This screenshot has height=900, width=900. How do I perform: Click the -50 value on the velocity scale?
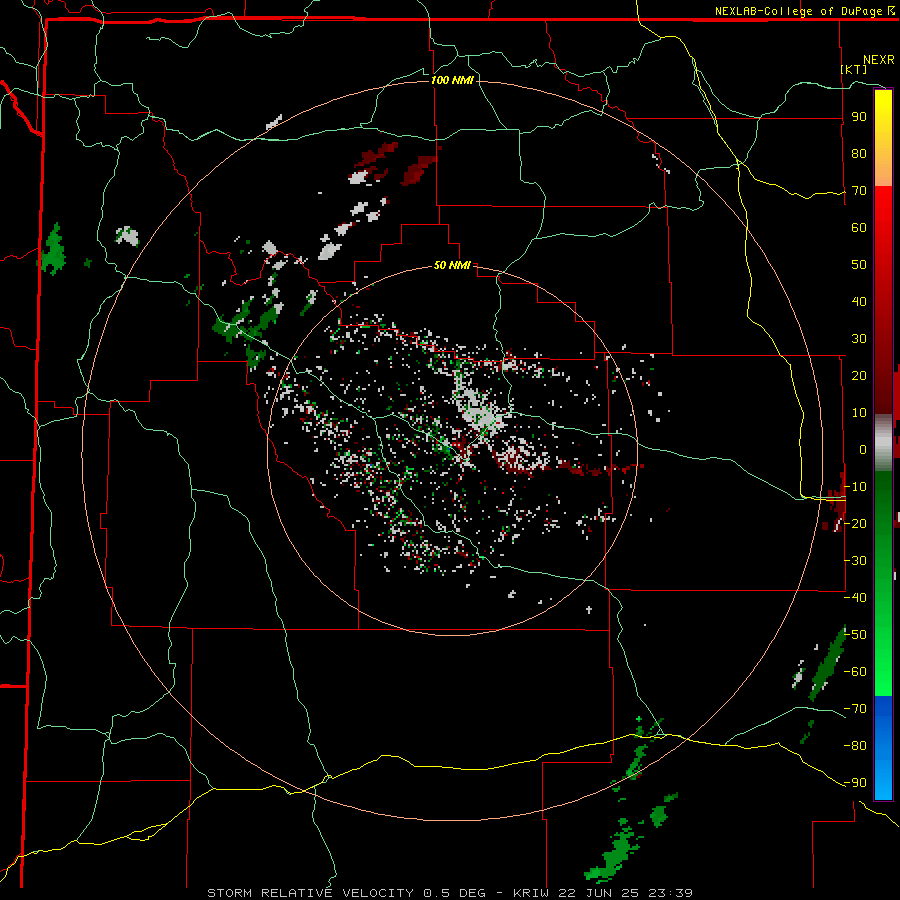click(x=855, y=635)
